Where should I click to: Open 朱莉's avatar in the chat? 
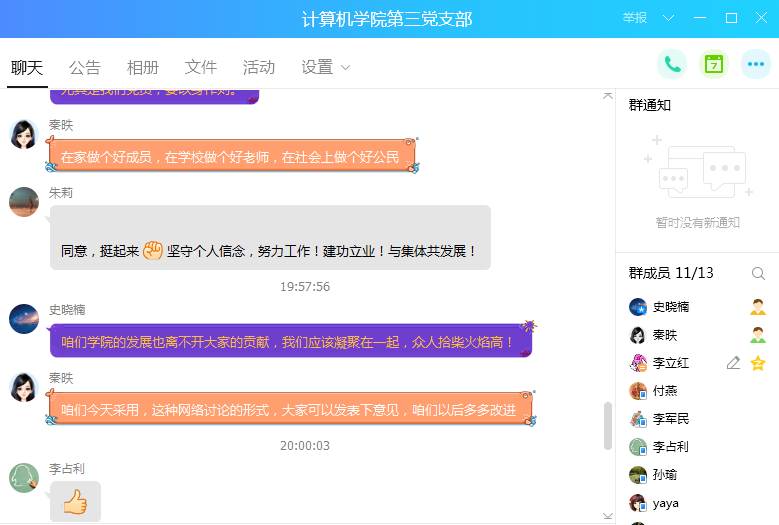[x=24, y=201]
